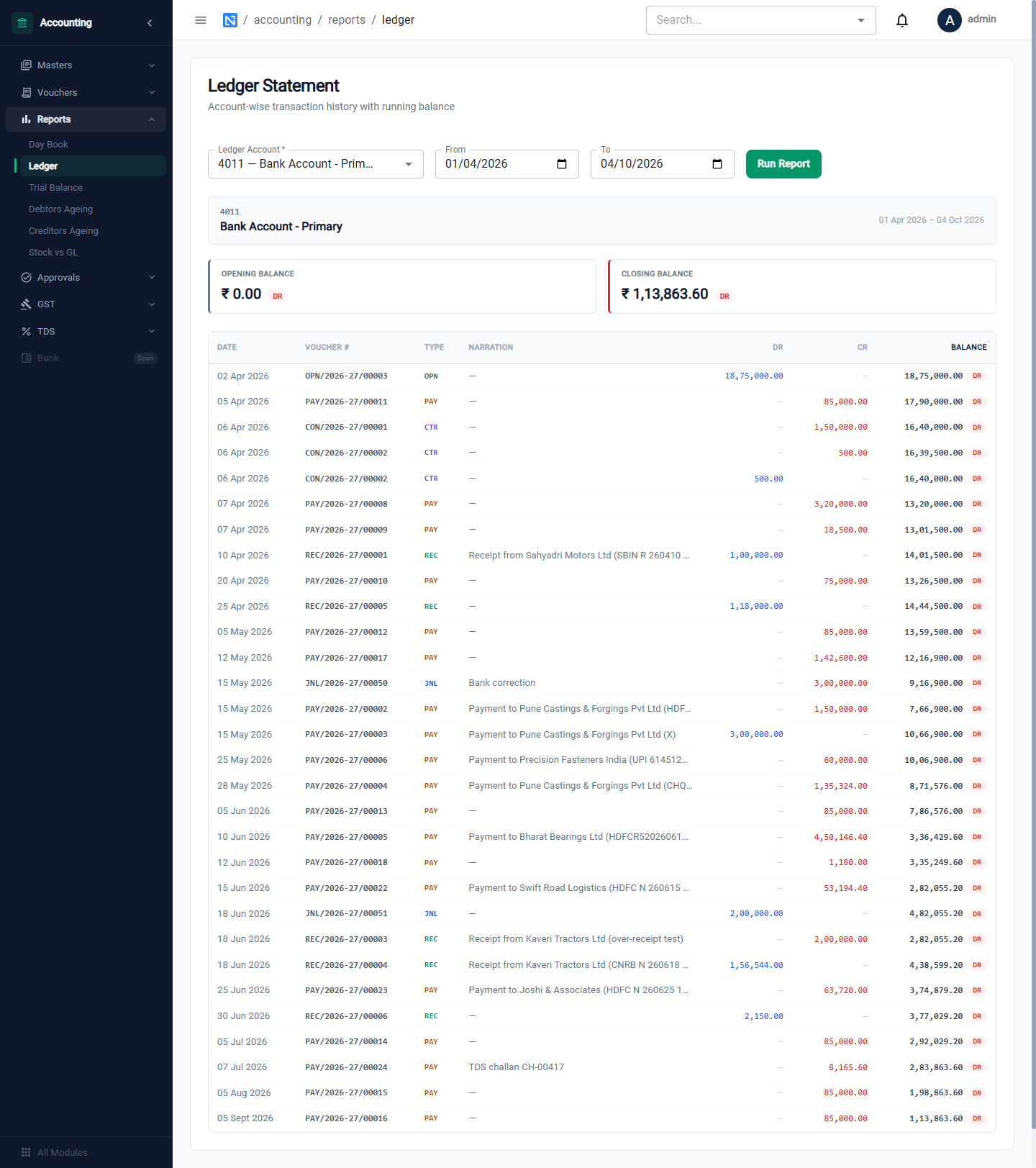Open the Debtors Ageing report

[60, 209]
